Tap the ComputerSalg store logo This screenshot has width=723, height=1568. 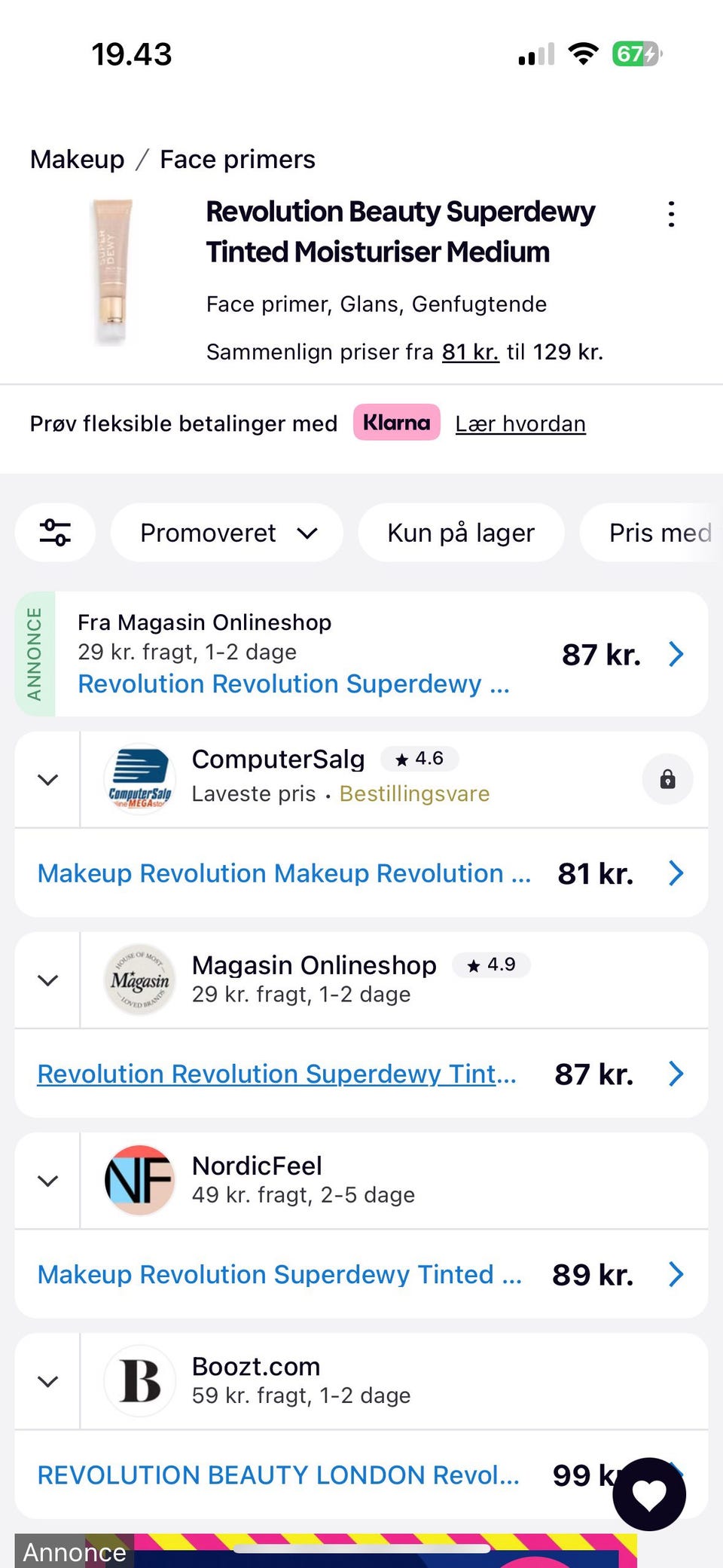pyautogui.click(x=139, y=779)
